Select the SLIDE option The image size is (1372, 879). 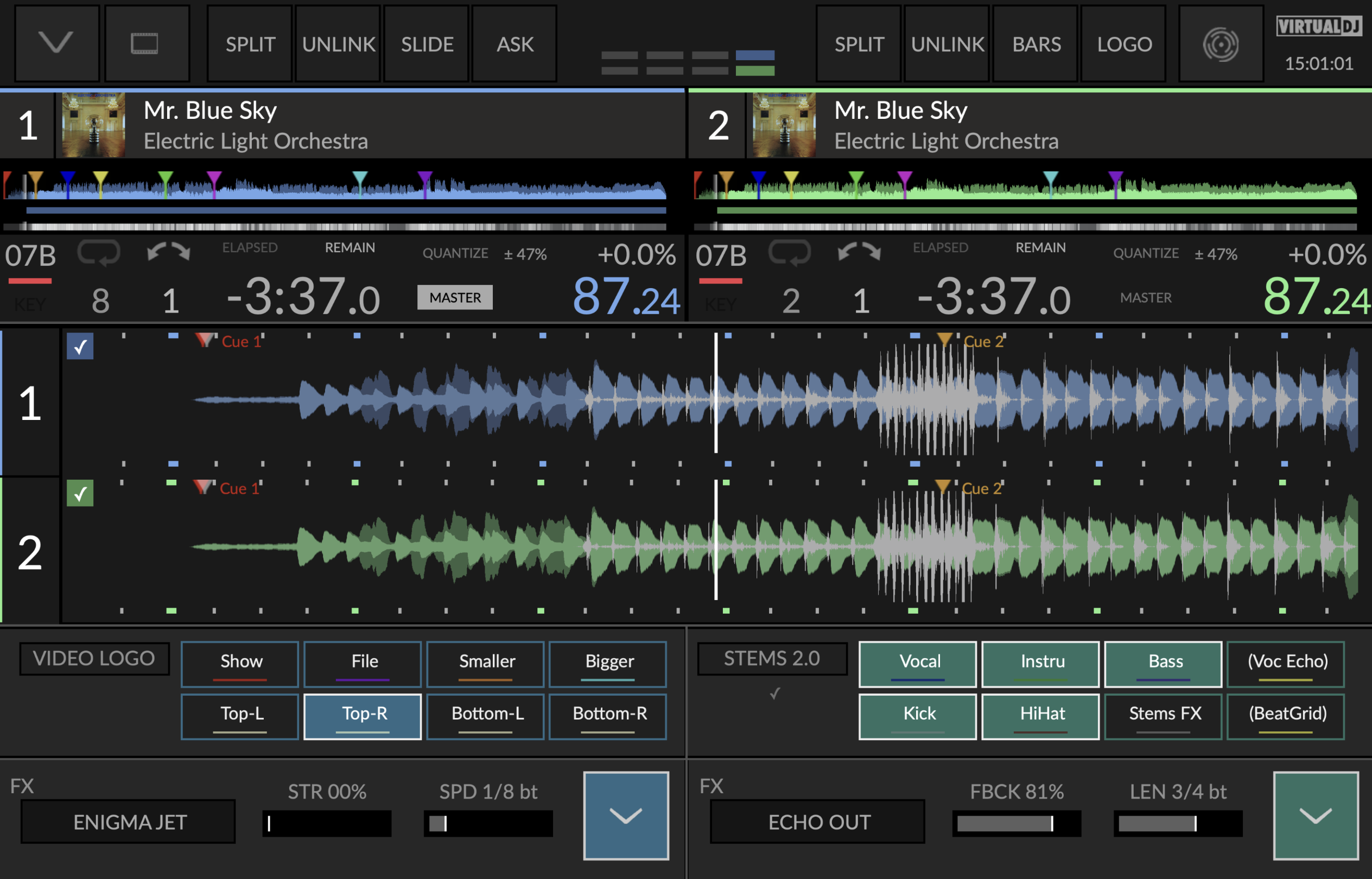coord(427,44)
